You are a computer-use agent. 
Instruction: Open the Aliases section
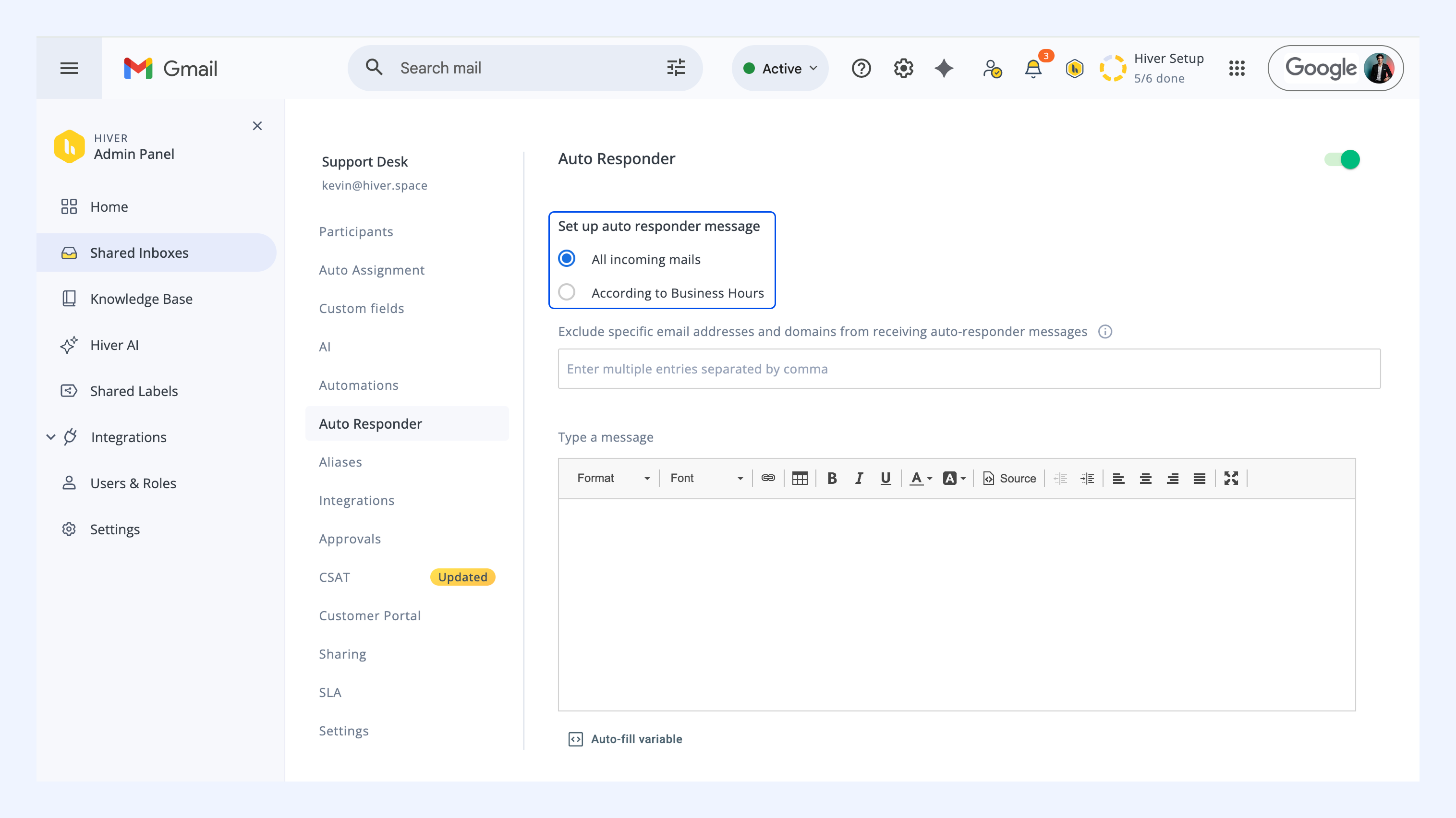(x=340, y=462)
